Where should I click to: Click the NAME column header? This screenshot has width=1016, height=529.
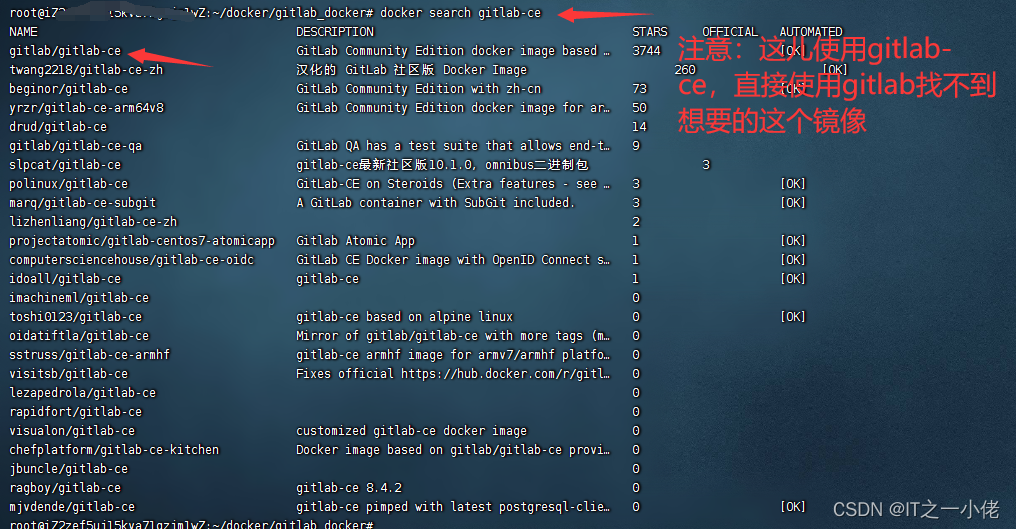pos(23,32)
